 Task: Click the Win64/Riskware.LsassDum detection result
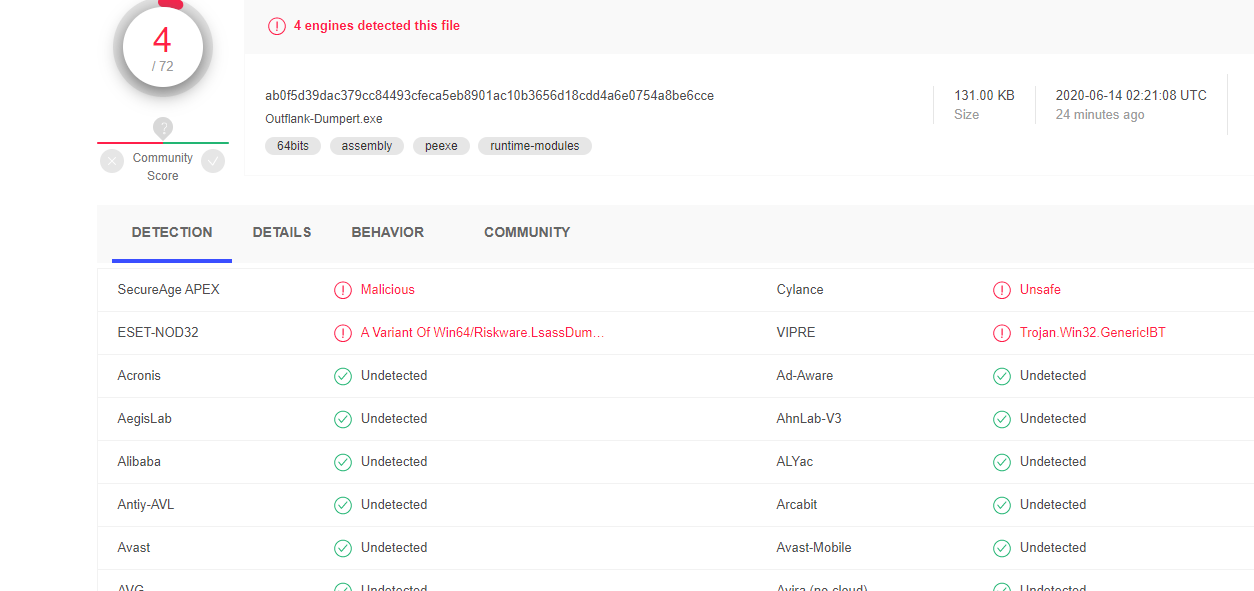pos(483,333)
